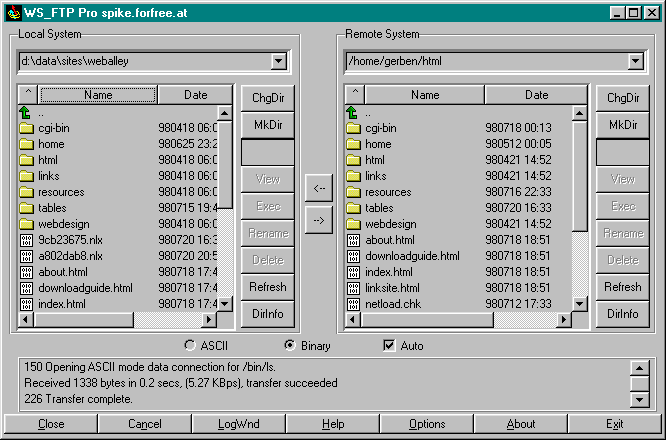666x440 pixels.
Task: Click the remote parent directory up-arrow icon
Action: pos(353,113)
